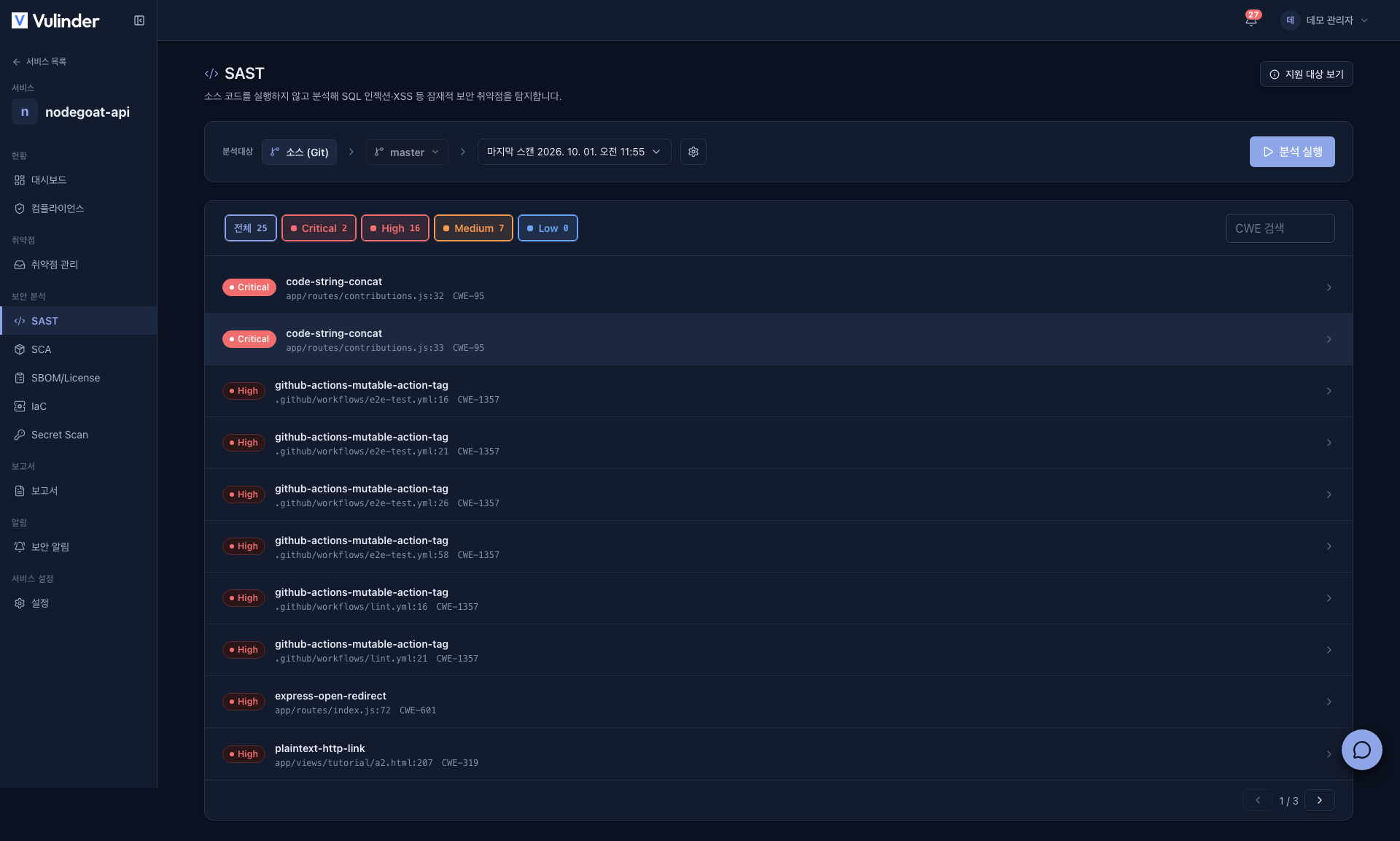The width and height of the screenshot is (1400, 841).
Task: Collapse the sidebar panel icon
Action: click(x=139, y=20)
